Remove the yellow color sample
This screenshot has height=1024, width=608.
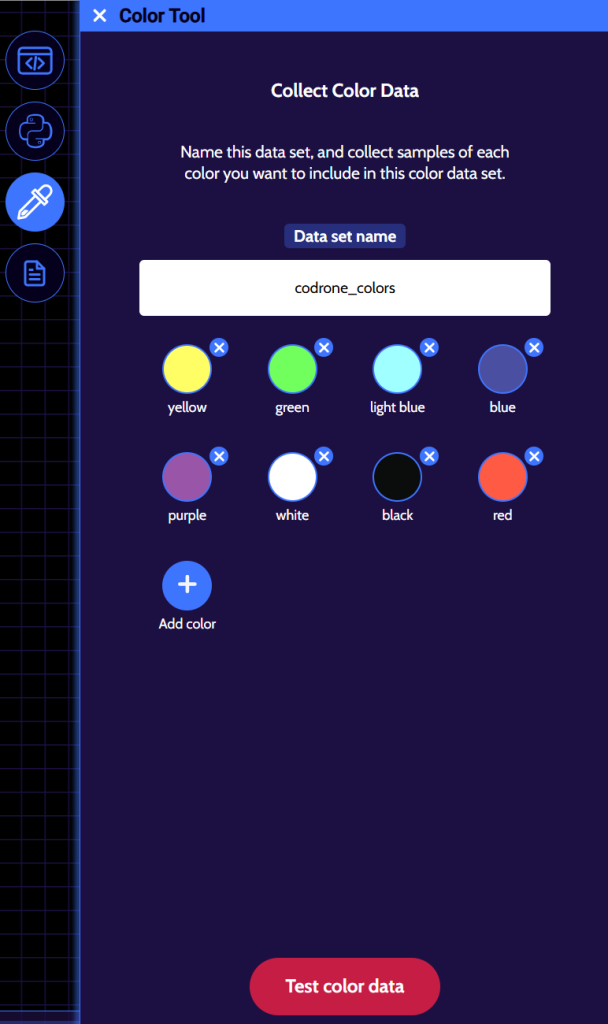coord(219,348)
